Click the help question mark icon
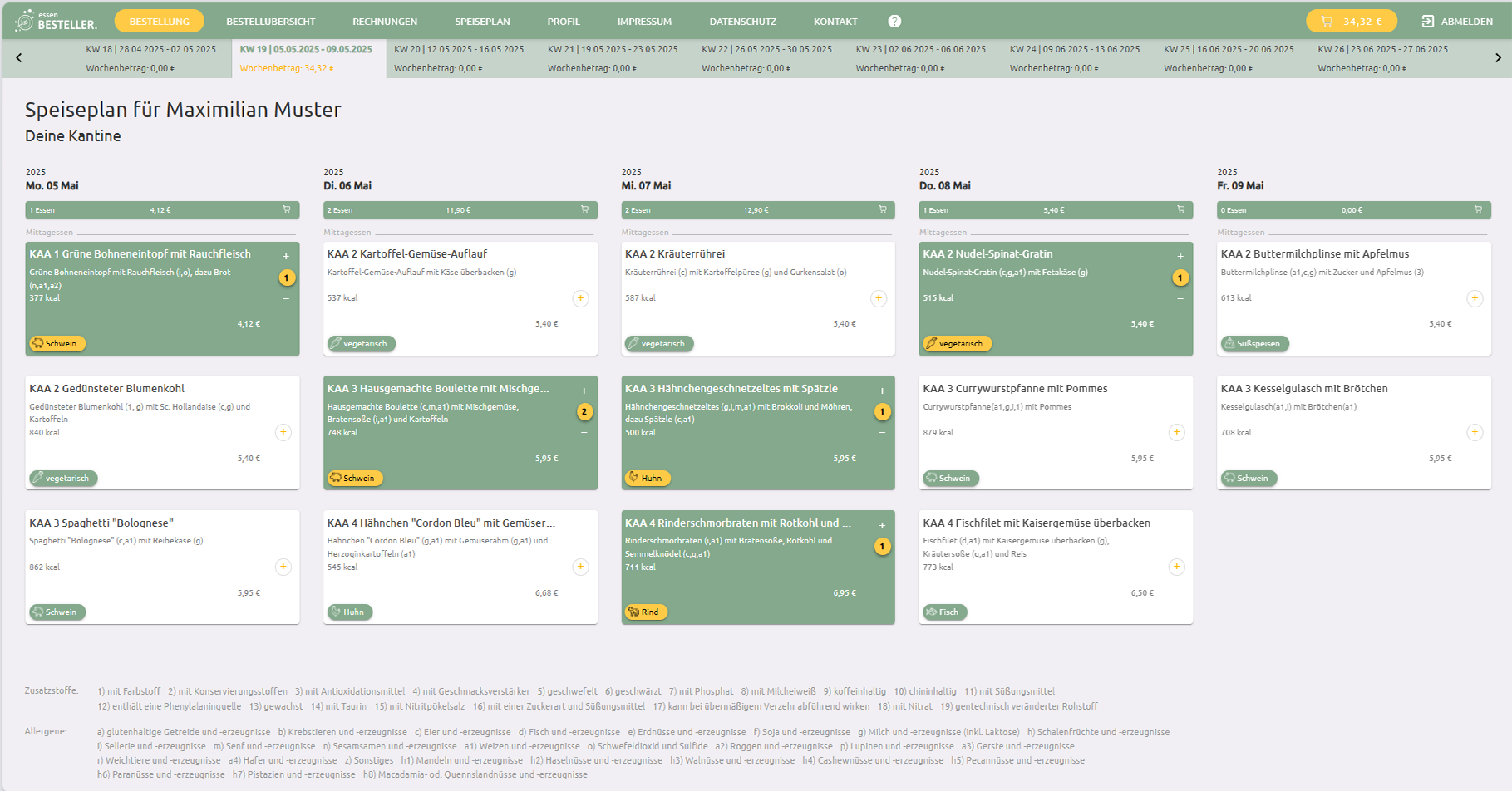Screen dimensions: 1512x791 click(x=894, y=22)
